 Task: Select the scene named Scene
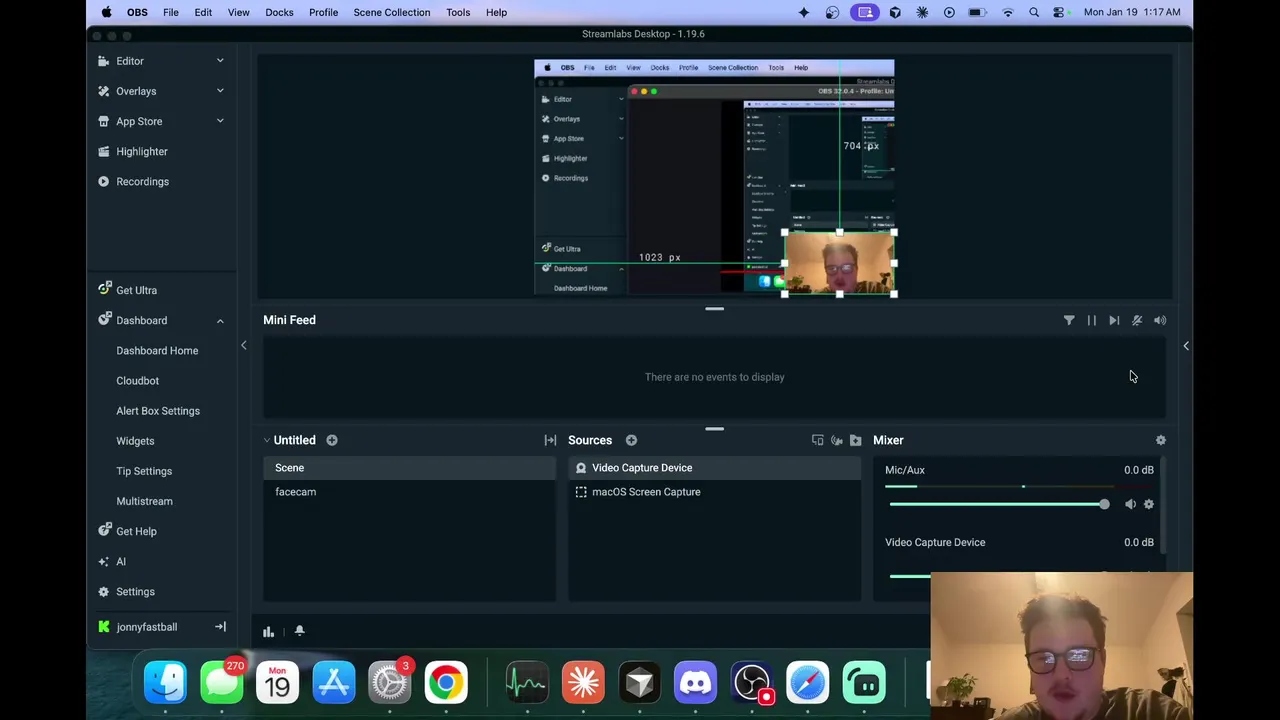click(409, 468)
